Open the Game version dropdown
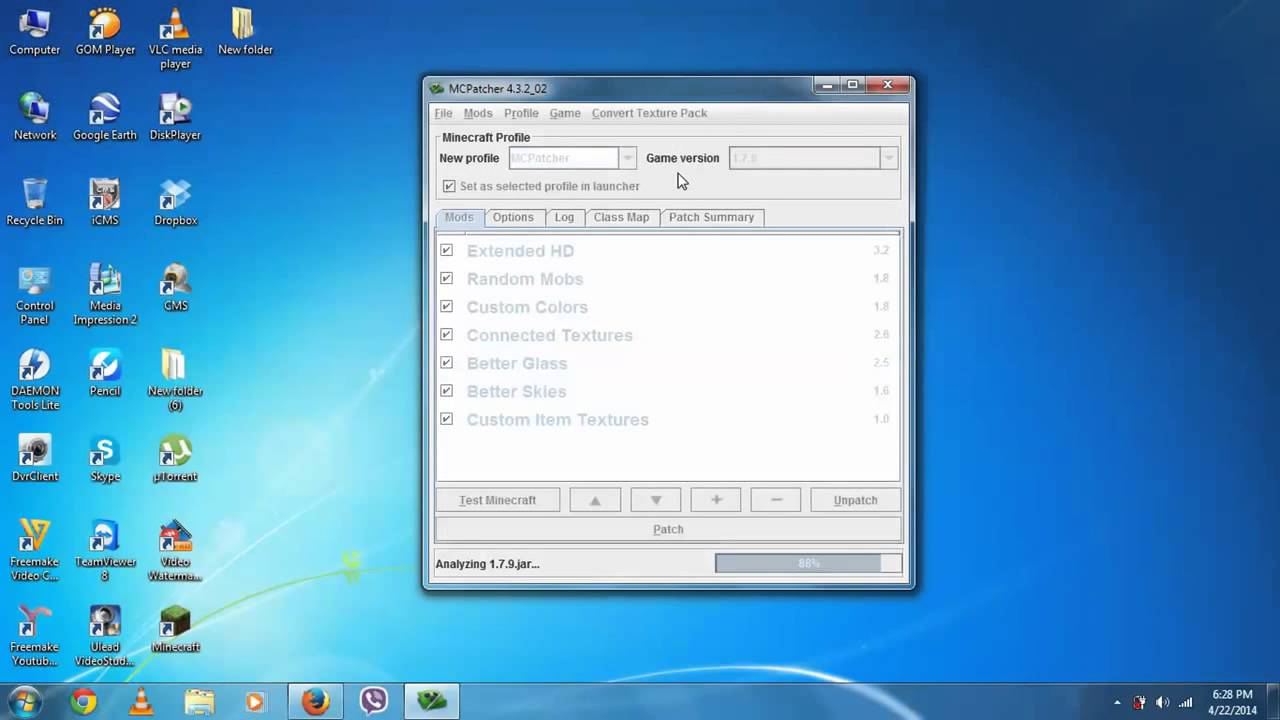The height and width of the screenshot is (720, 1280). point(888,158)
